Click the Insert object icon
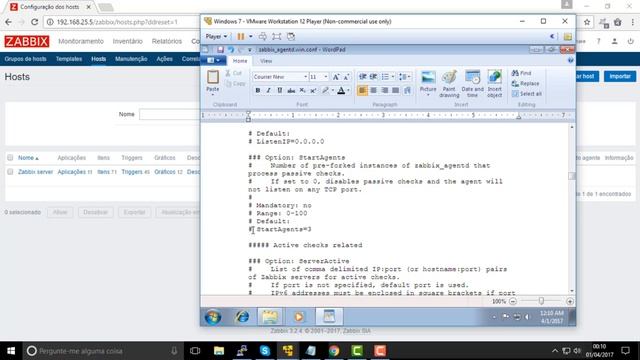 494,77
